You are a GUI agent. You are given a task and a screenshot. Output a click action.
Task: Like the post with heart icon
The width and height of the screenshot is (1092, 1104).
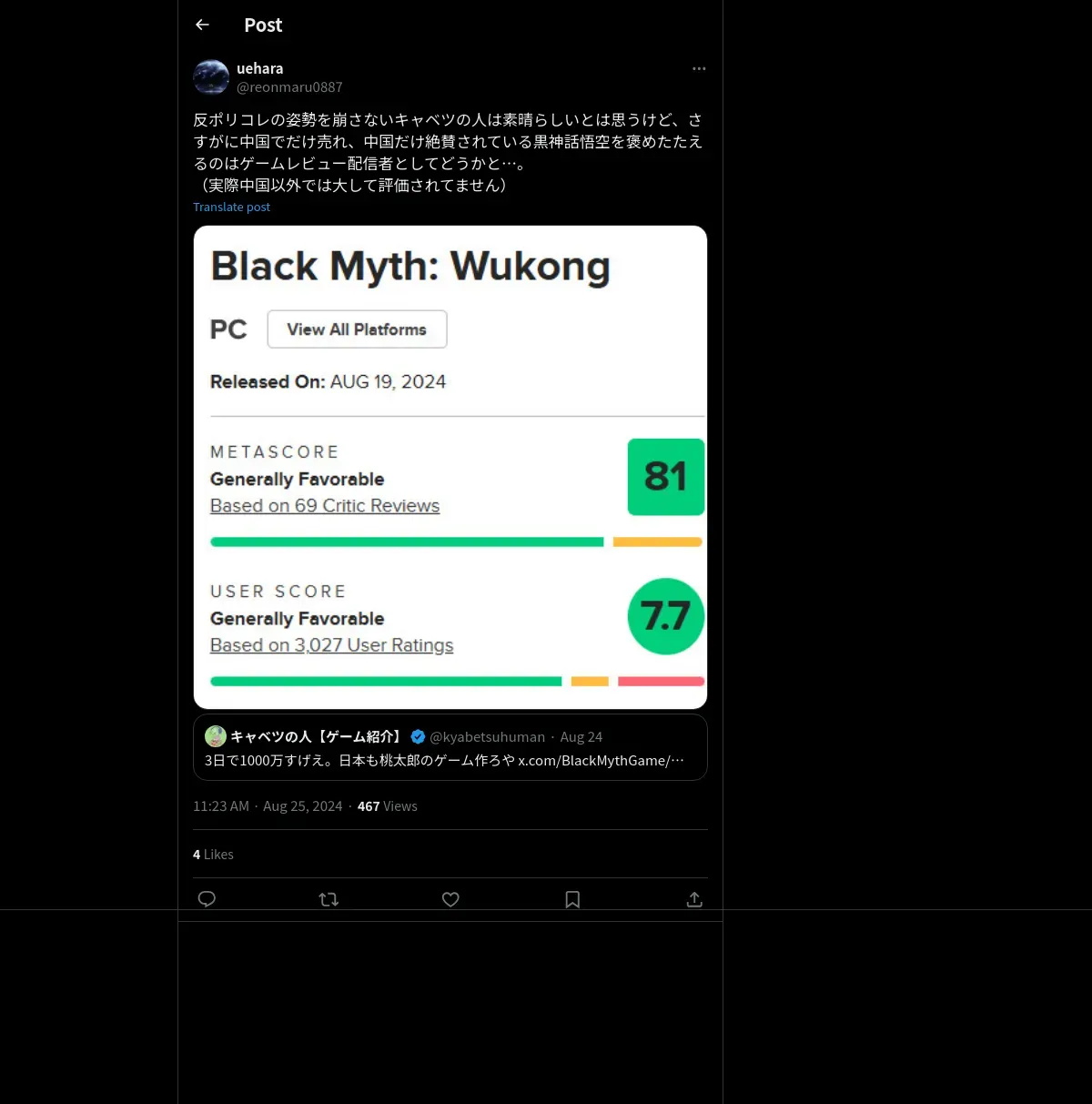point(450,899)
